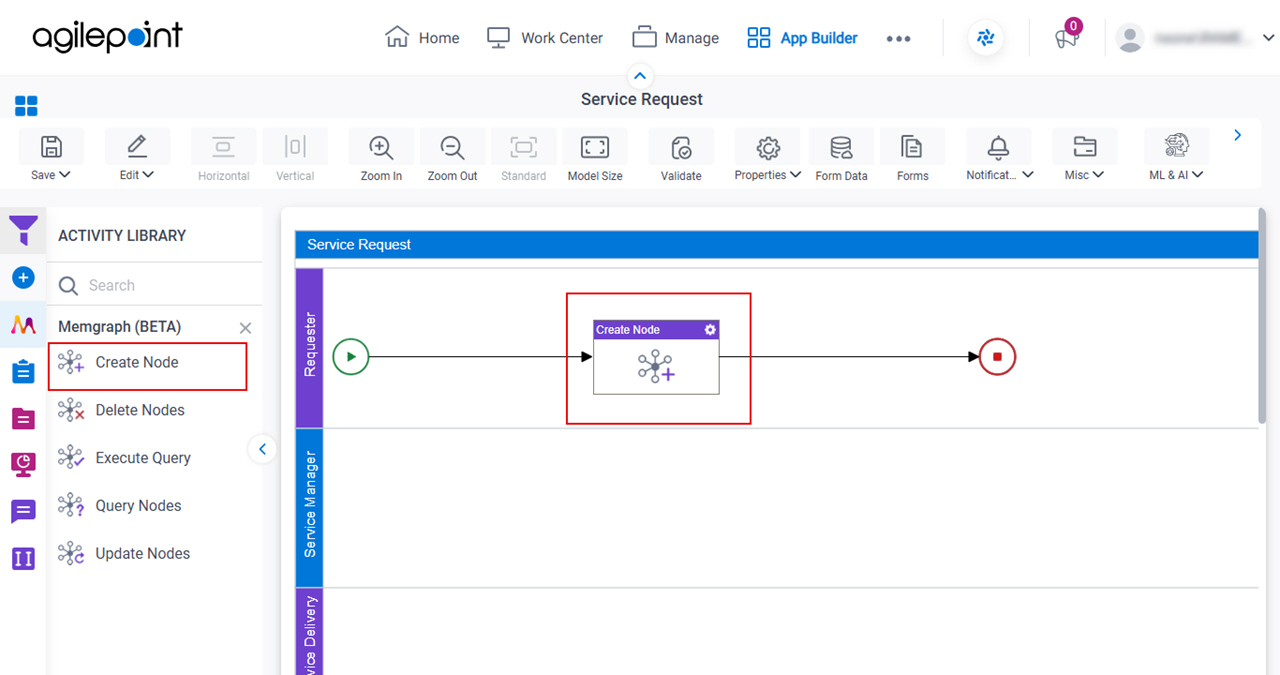Open the Manage section

tap(676, 38)
